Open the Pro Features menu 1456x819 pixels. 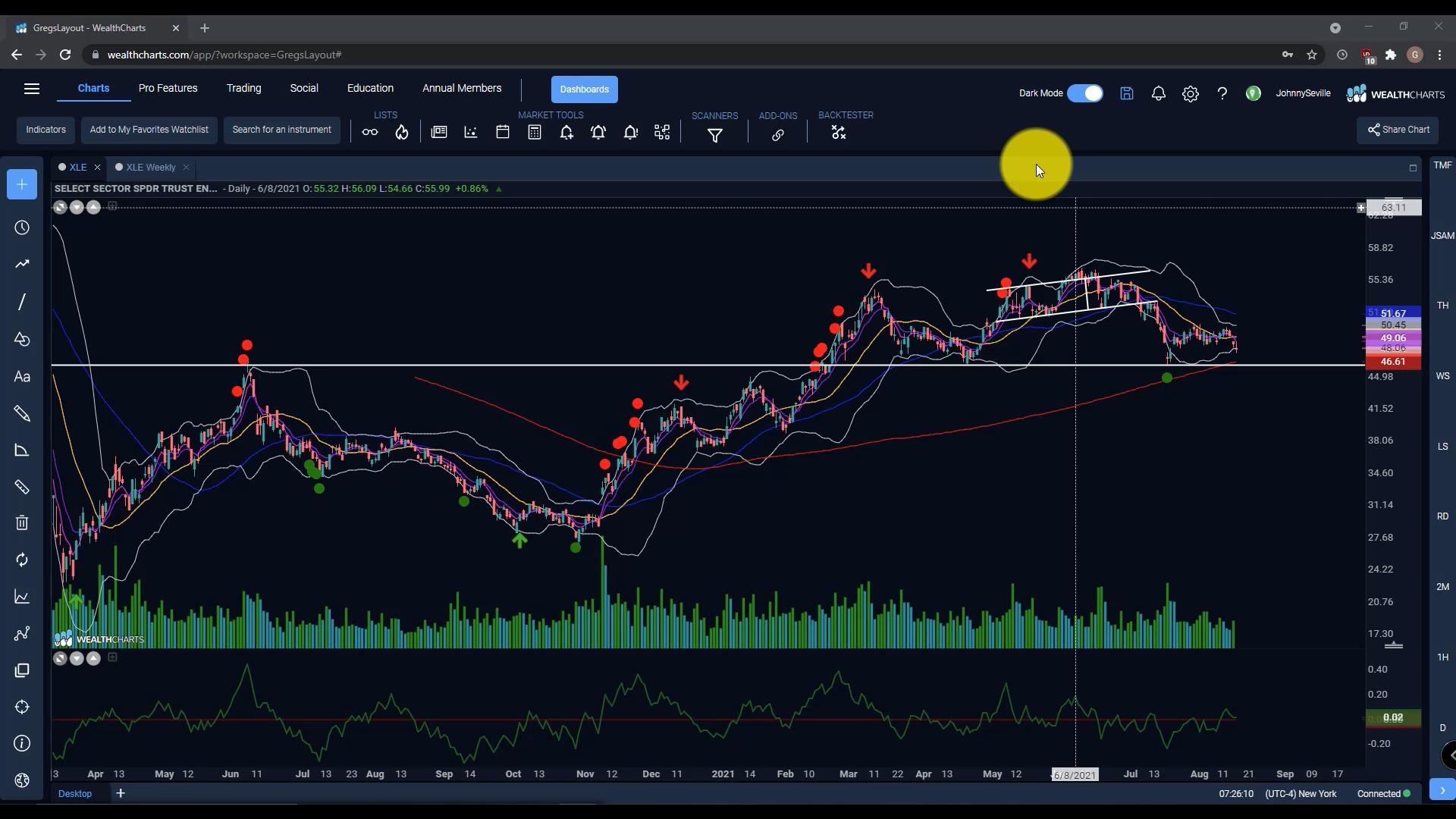click(x=168, y=89)
